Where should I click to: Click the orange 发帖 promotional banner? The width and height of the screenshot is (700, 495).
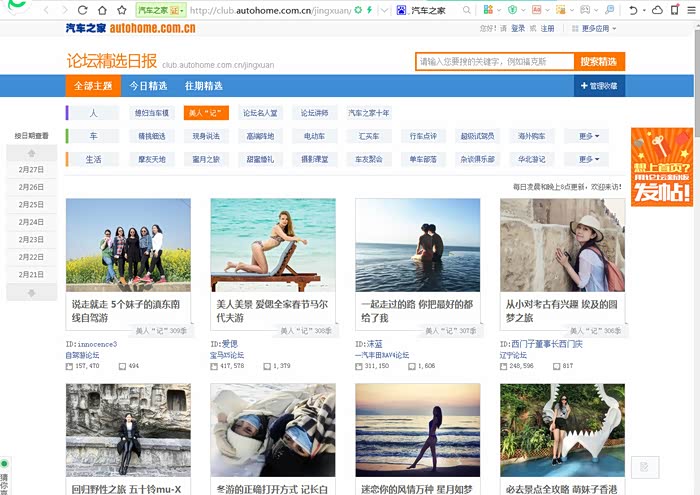(662, 167)
